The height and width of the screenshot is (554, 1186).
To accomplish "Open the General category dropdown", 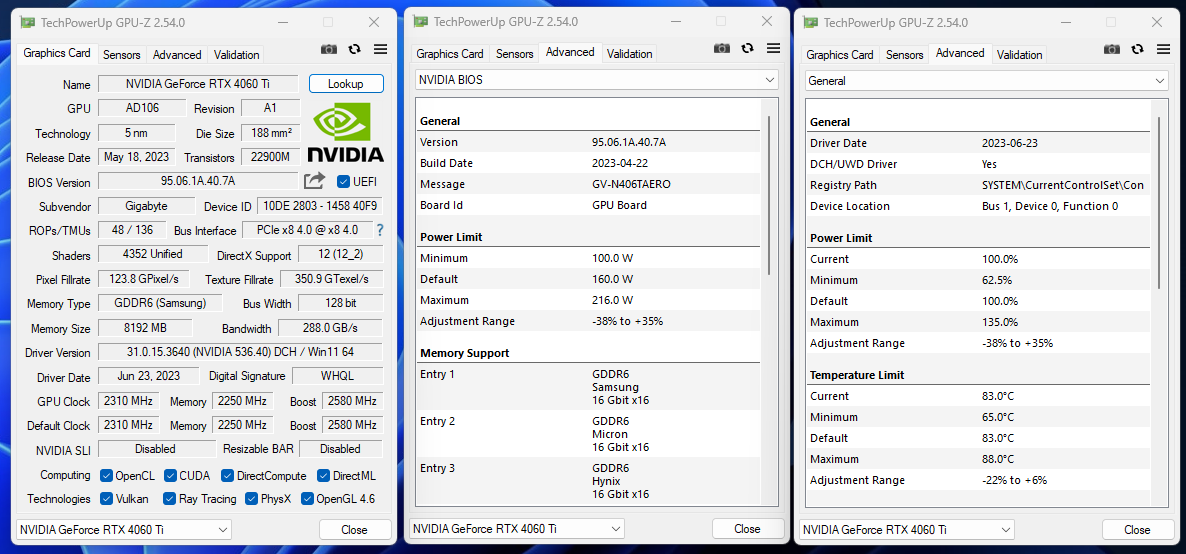I will click(986, 81).
